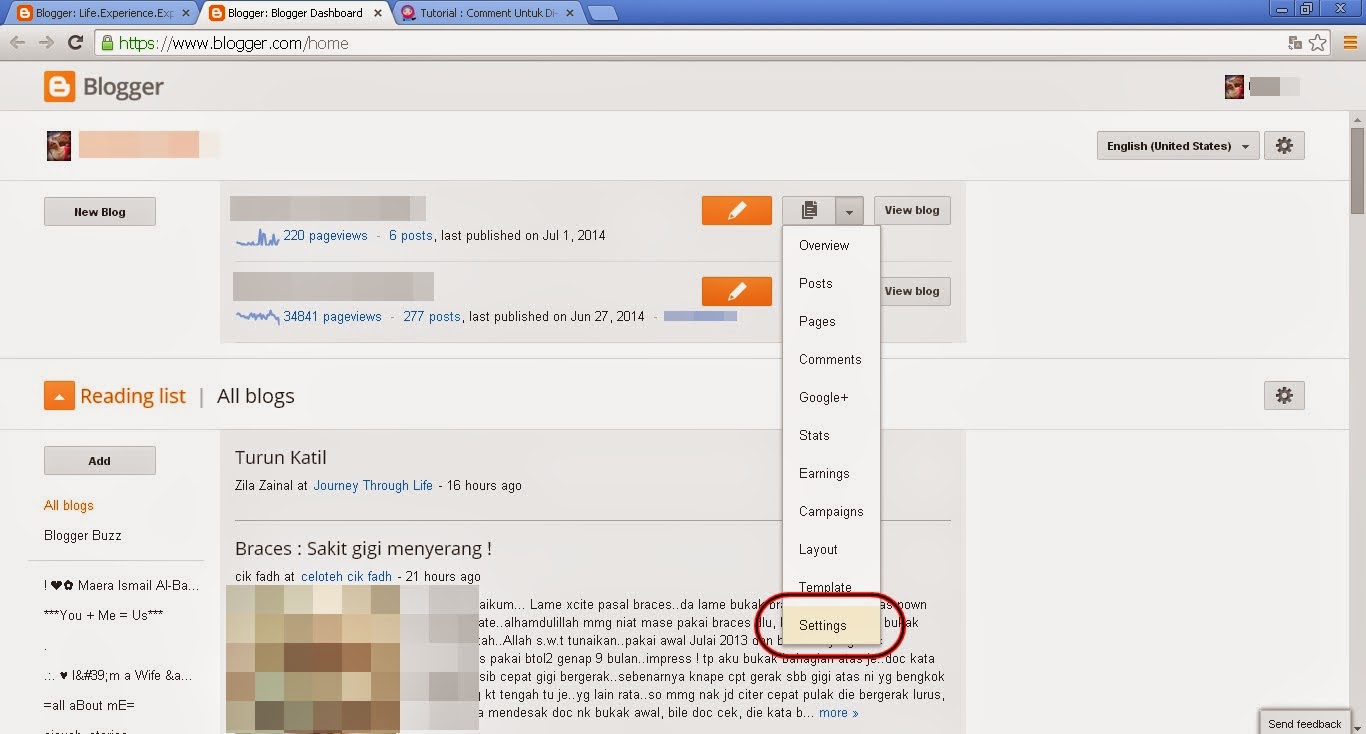
Task: Switch to Reading list view
Action: 133,396
